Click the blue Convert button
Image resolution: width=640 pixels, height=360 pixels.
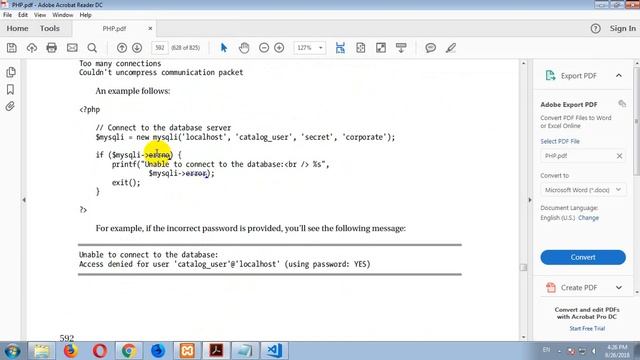point(583,257)
